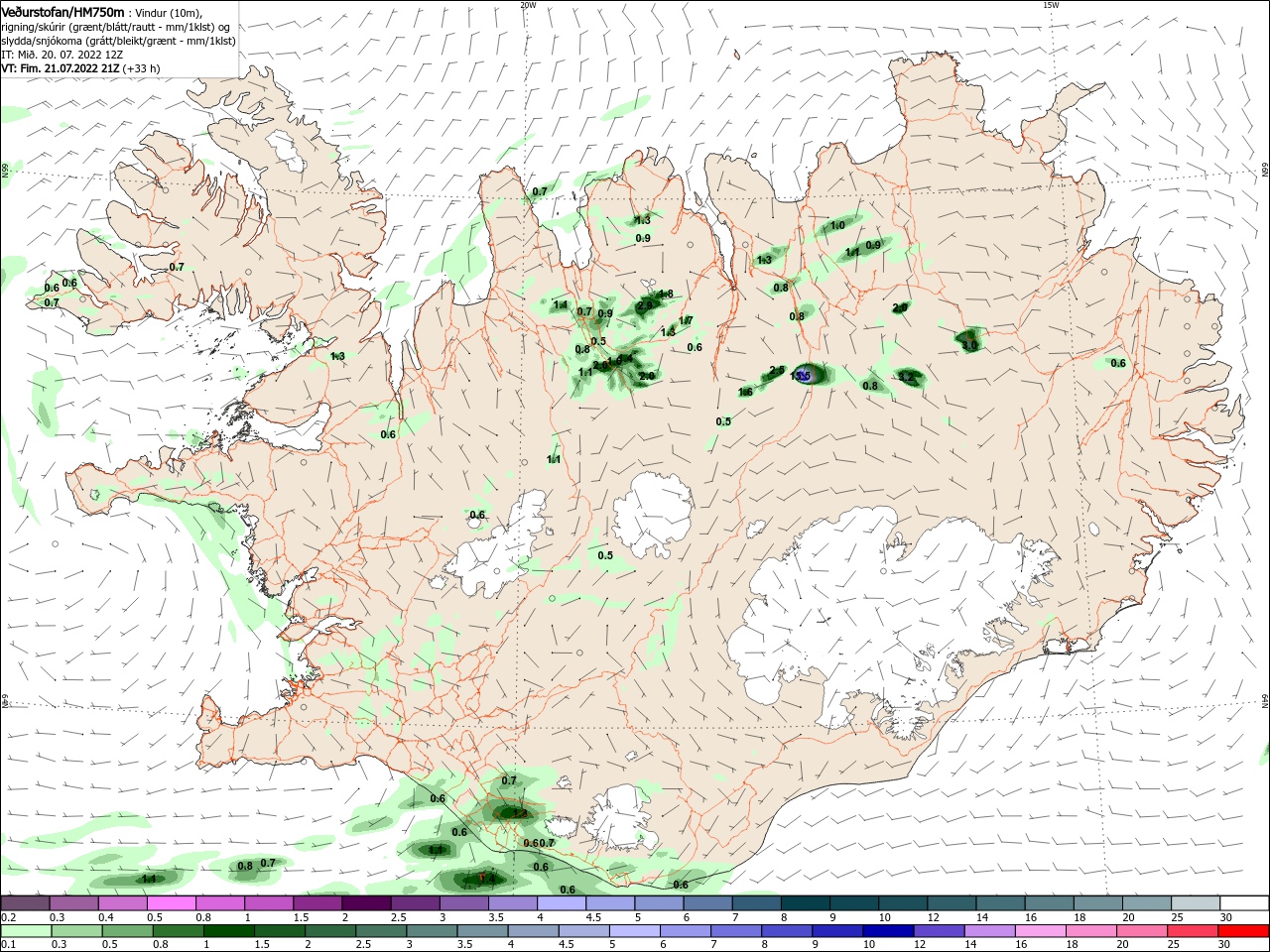Click the '0.1' label in the bottom legend row
1270x952 pixels.
point(8,945)
